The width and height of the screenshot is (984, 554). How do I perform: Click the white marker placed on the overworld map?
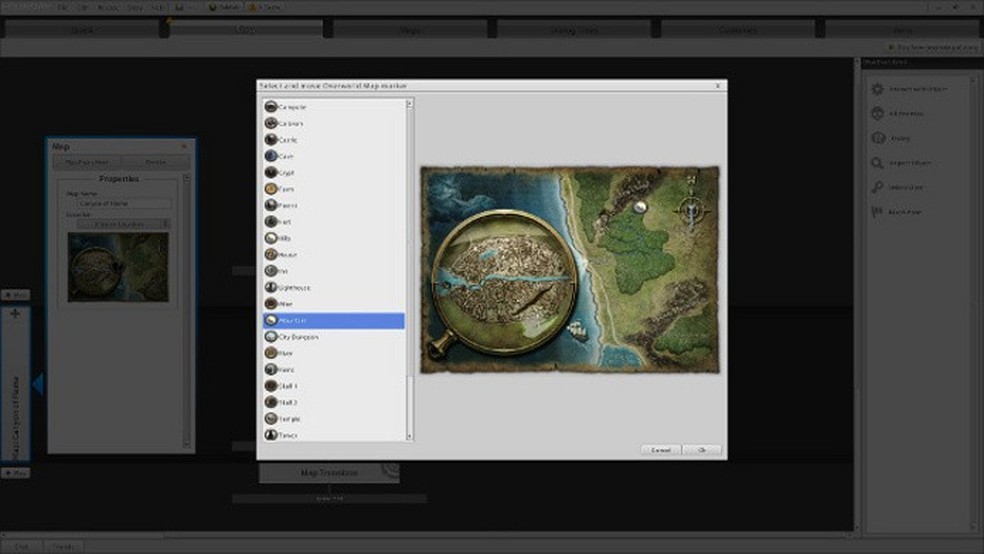(x=640, y=206)
